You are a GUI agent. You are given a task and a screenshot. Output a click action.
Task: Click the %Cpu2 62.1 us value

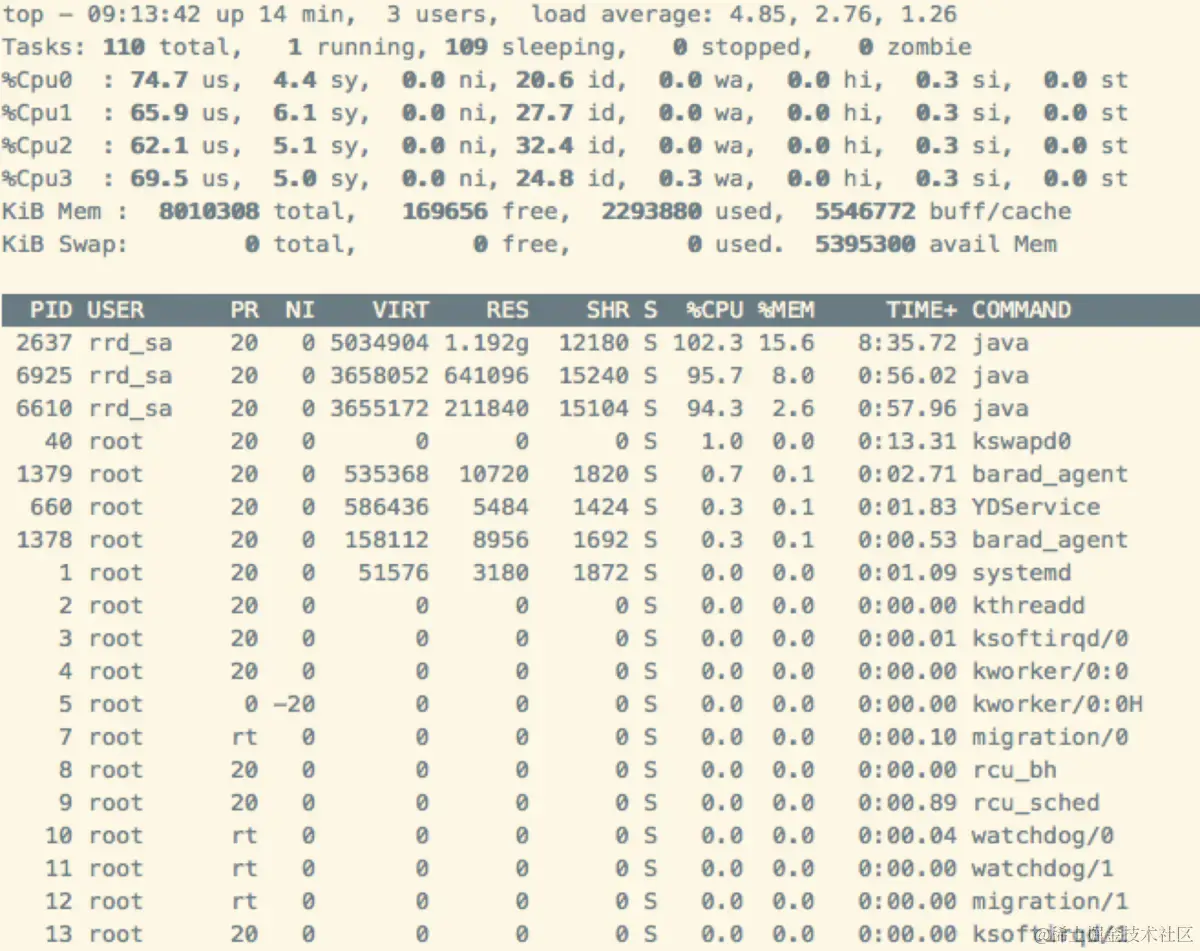(x=158, y=146)
